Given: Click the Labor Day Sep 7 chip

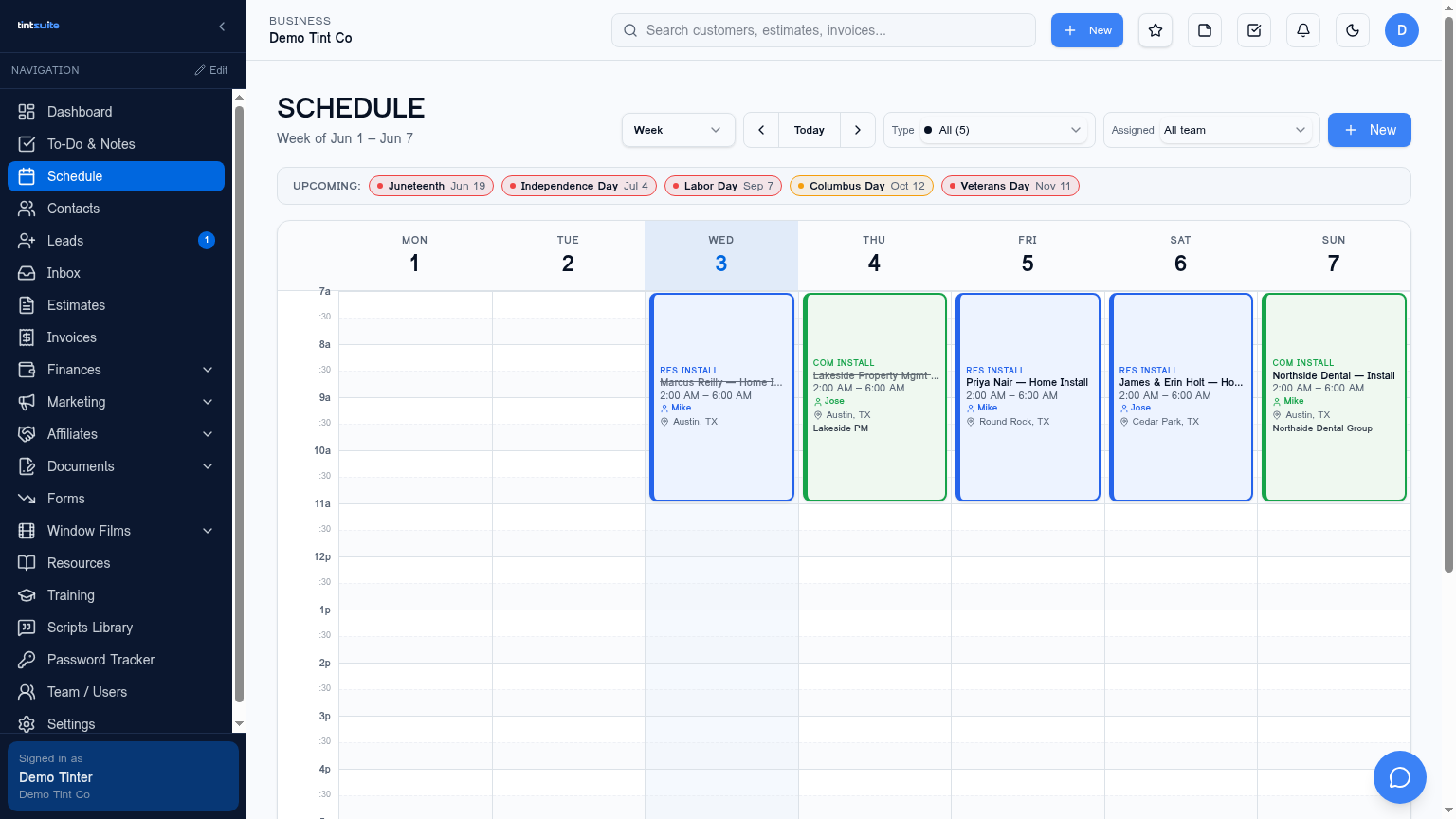Looking at the screenshot, I should point(723,186).
